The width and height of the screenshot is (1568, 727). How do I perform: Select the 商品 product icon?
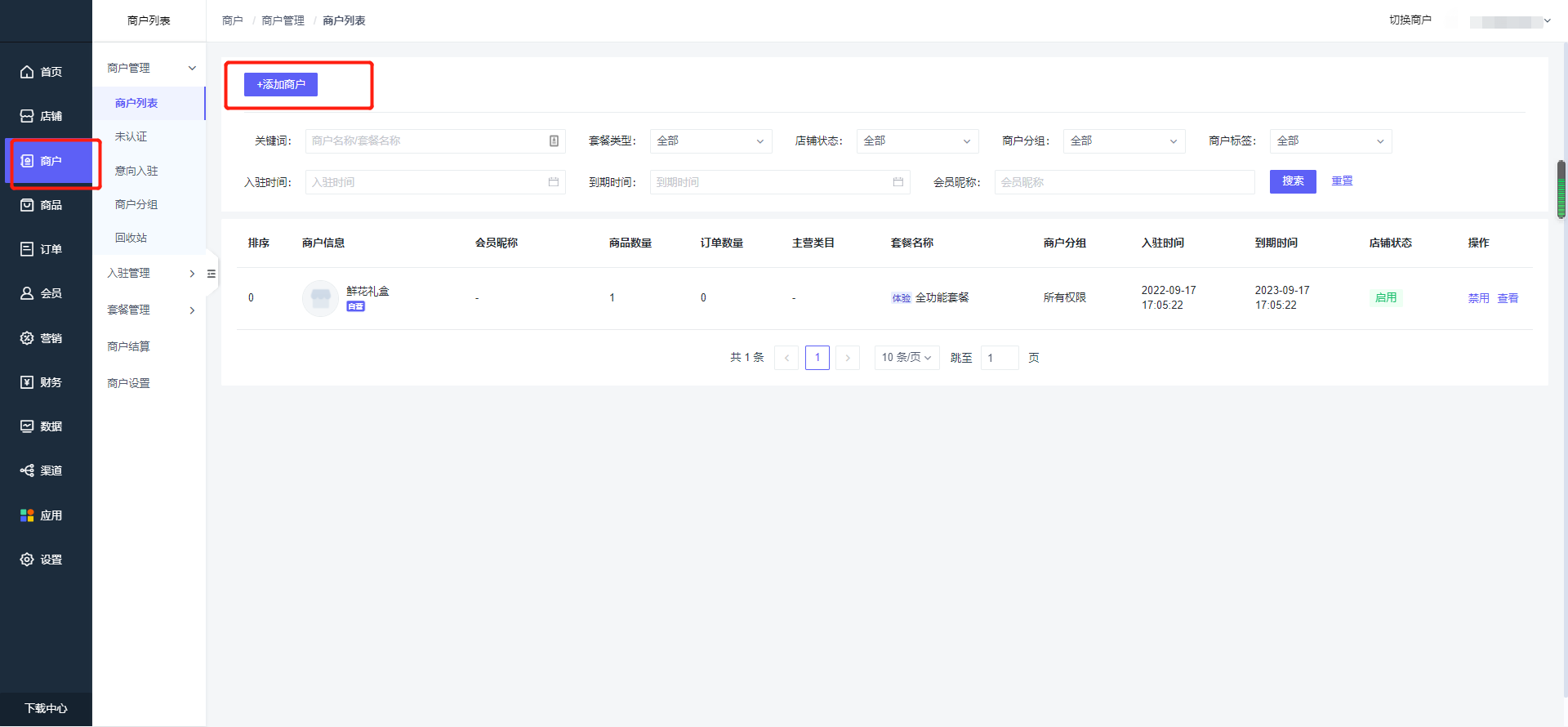click(27, 205)
